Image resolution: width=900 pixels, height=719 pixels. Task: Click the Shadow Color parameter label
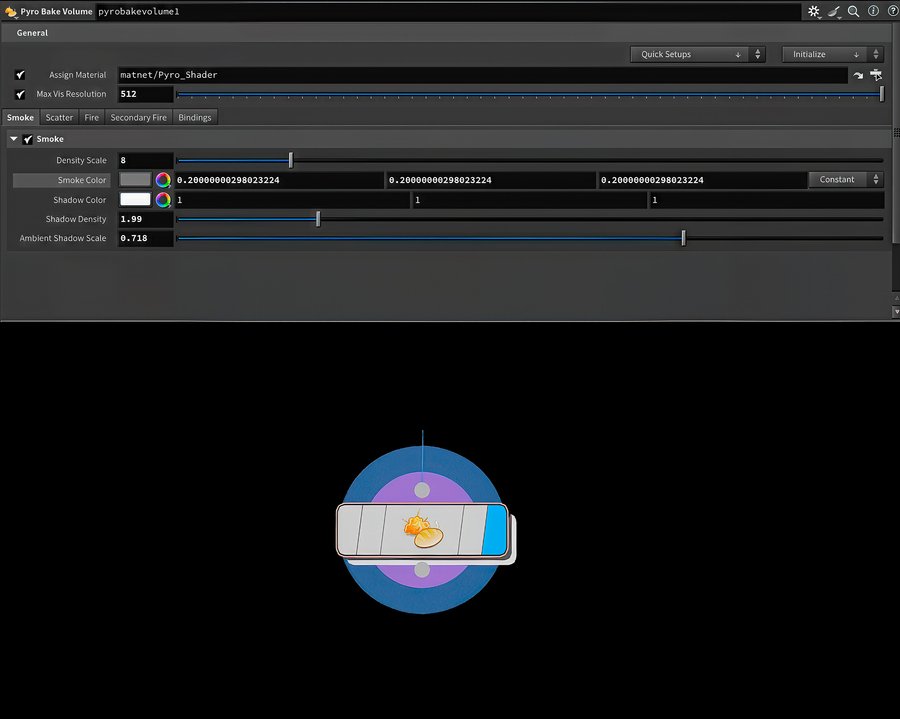coord(79,200)
